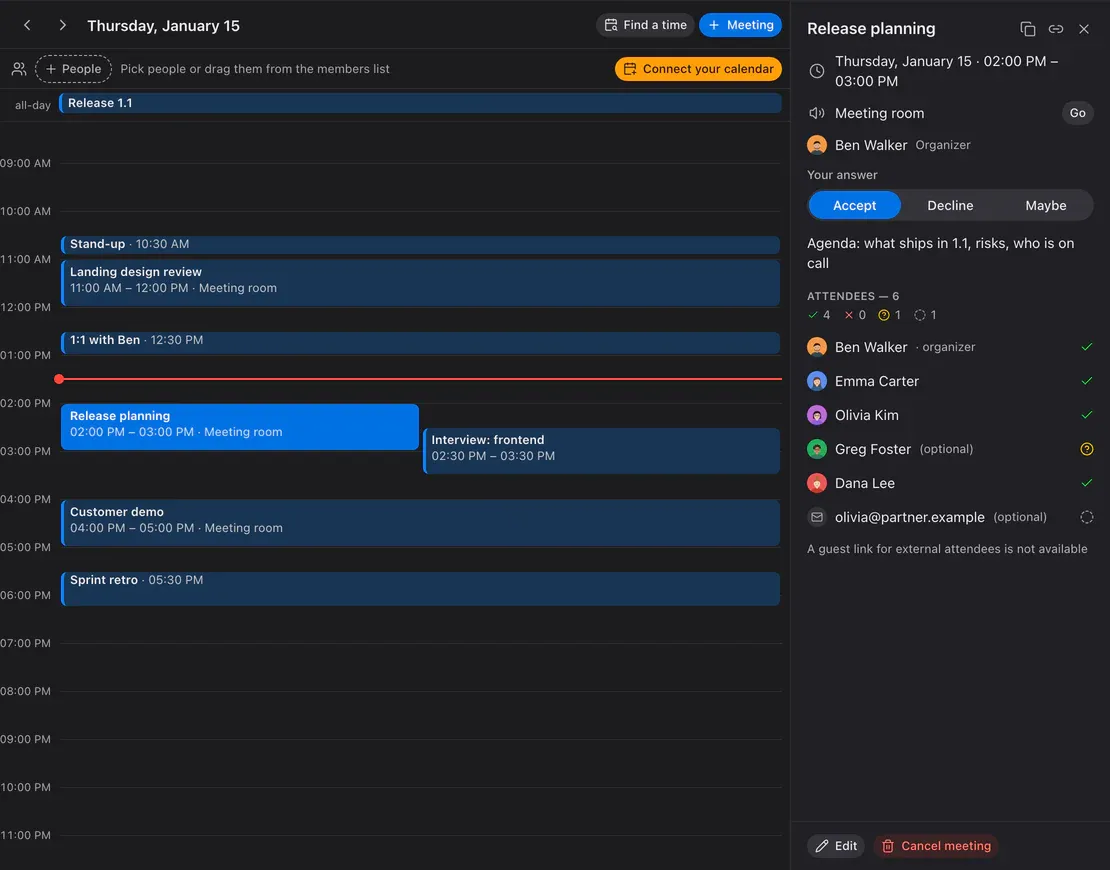Click olivia@partner.example attendee email
The height and width of the screenshot is (870, 1110).
point(910,517)
